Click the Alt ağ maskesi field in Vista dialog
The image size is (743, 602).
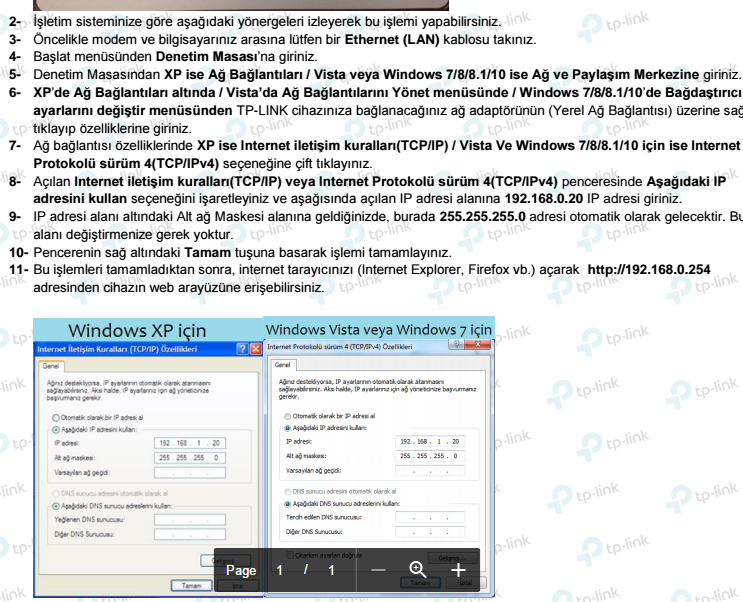[x=430, y=456]
